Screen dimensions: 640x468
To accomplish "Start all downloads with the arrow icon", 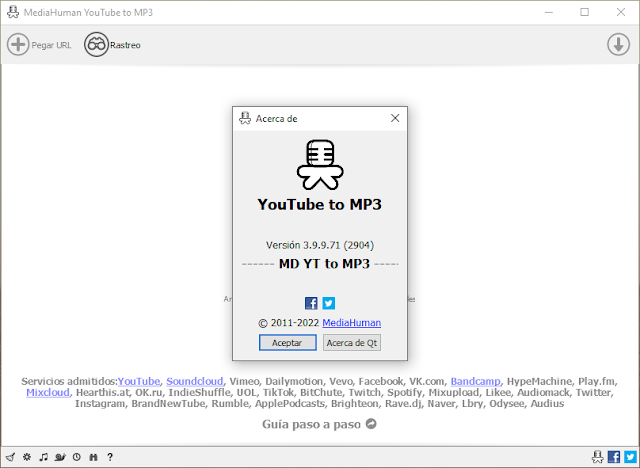I will (x=618, y=44).
